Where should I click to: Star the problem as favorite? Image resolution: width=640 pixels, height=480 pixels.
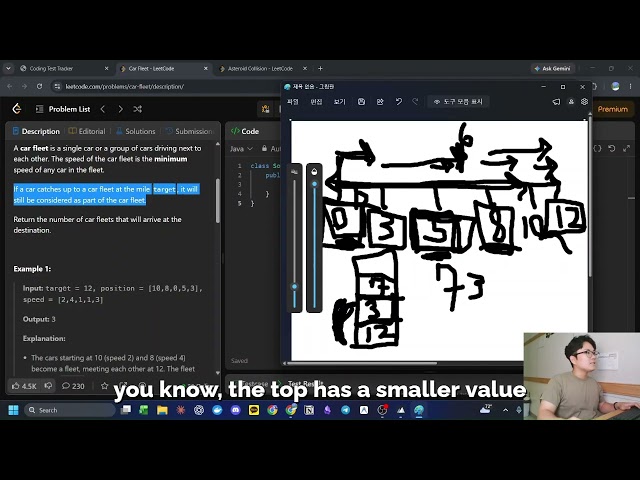tap(104, 386)
